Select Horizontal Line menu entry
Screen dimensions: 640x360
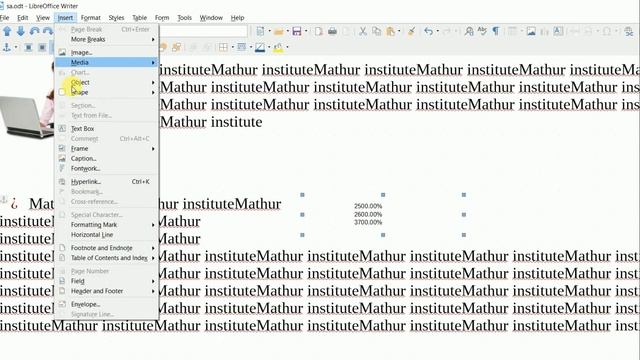(x=107, y=235)
